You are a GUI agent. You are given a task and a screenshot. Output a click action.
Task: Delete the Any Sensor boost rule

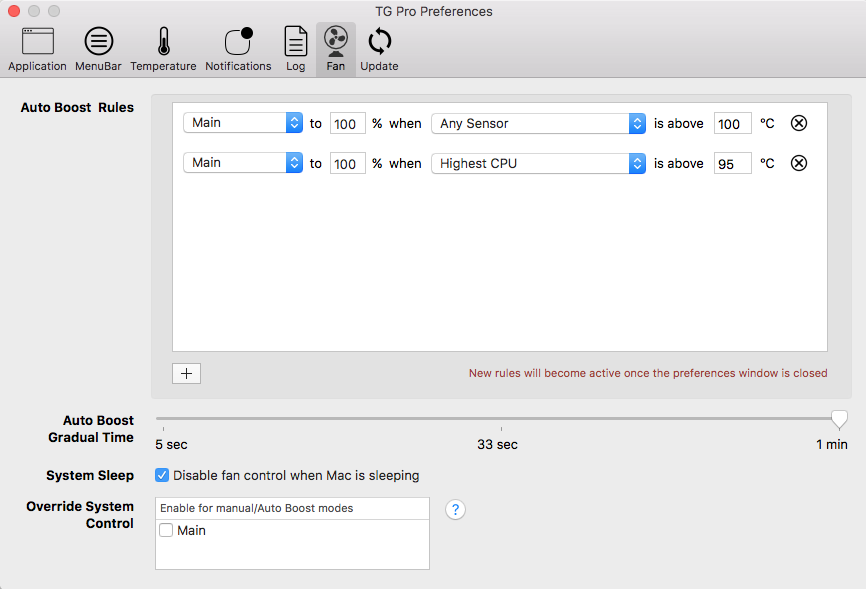(799, 123)
